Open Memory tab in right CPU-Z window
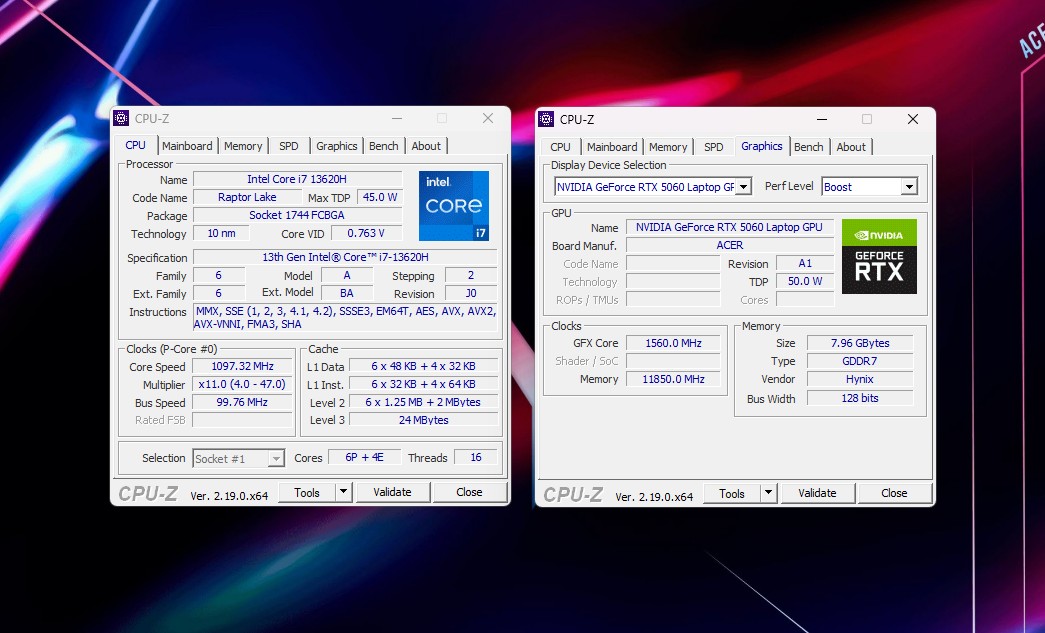 click(x=668, y=147)
